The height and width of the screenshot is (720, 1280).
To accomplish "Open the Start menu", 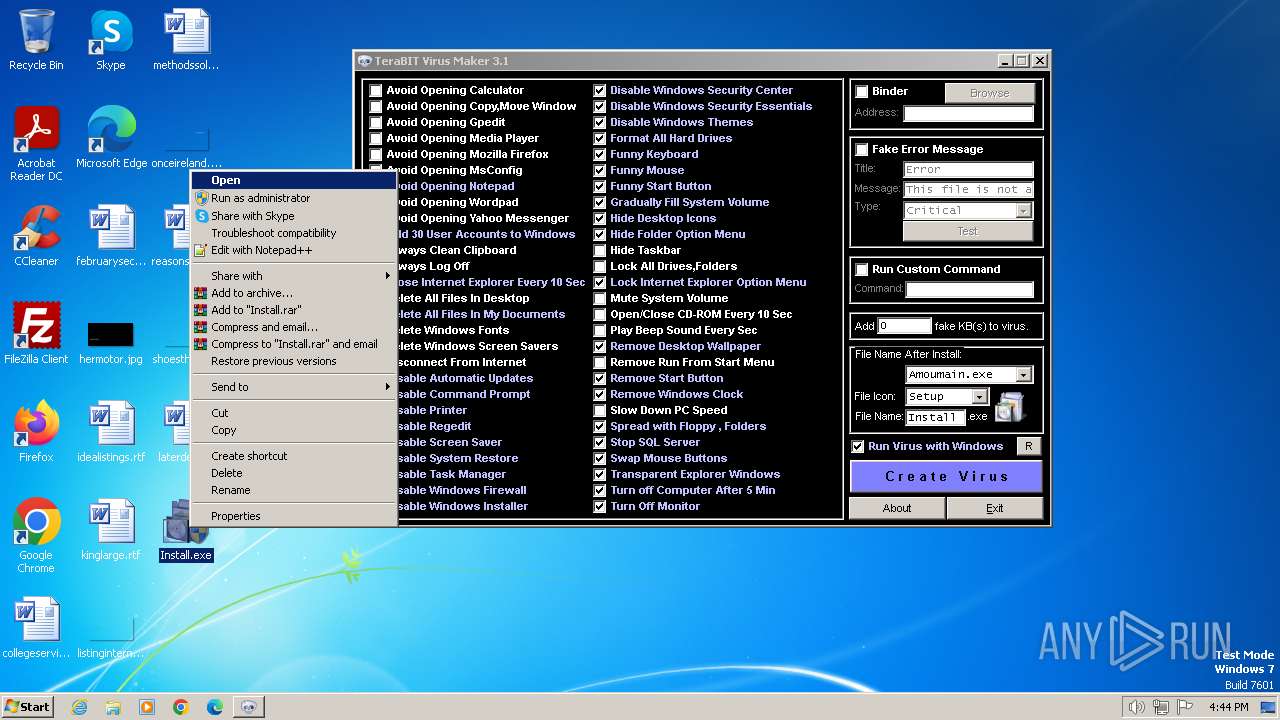I will click(28, 707).
